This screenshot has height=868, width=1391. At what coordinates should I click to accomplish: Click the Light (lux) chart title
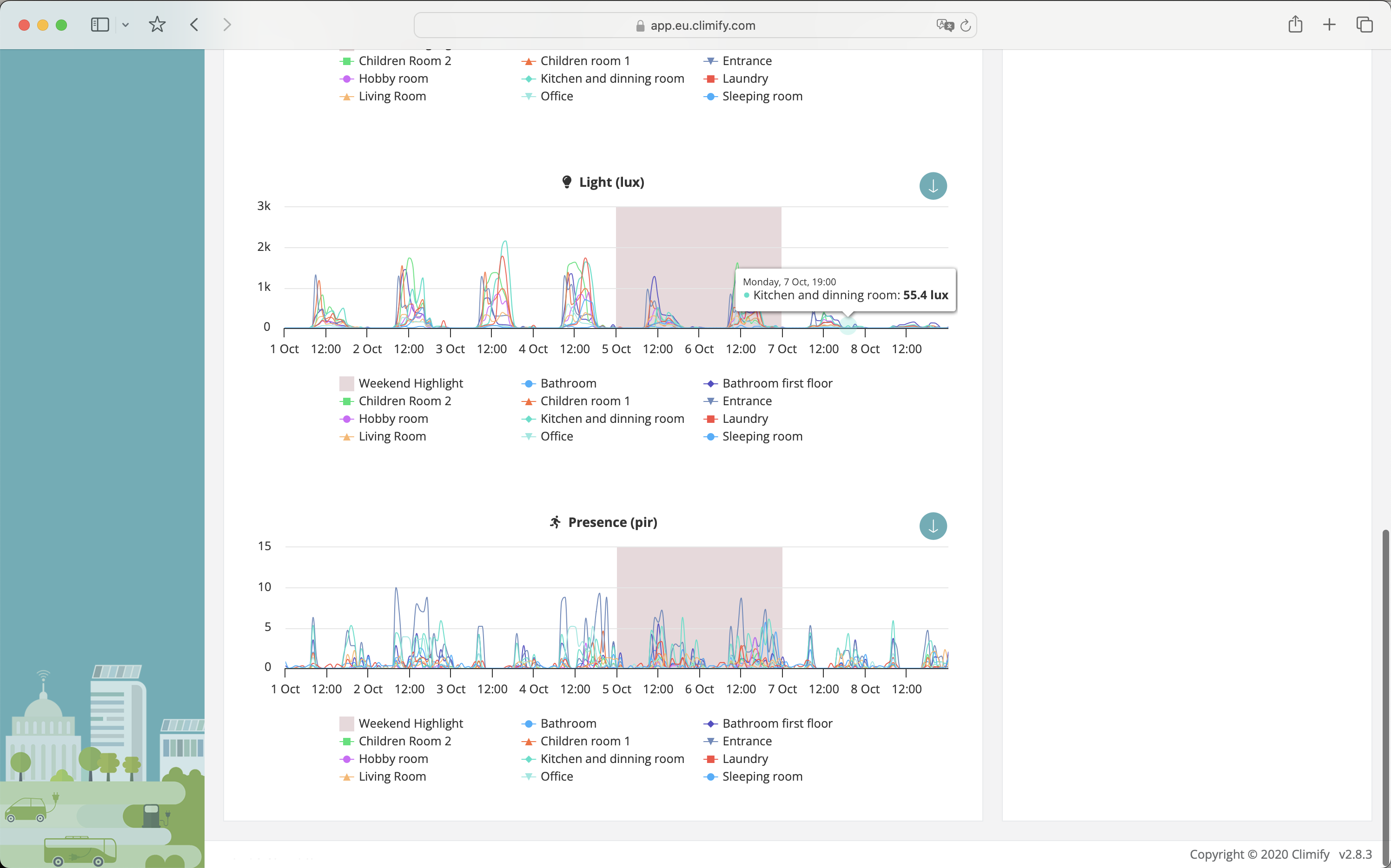pos(612,183)
